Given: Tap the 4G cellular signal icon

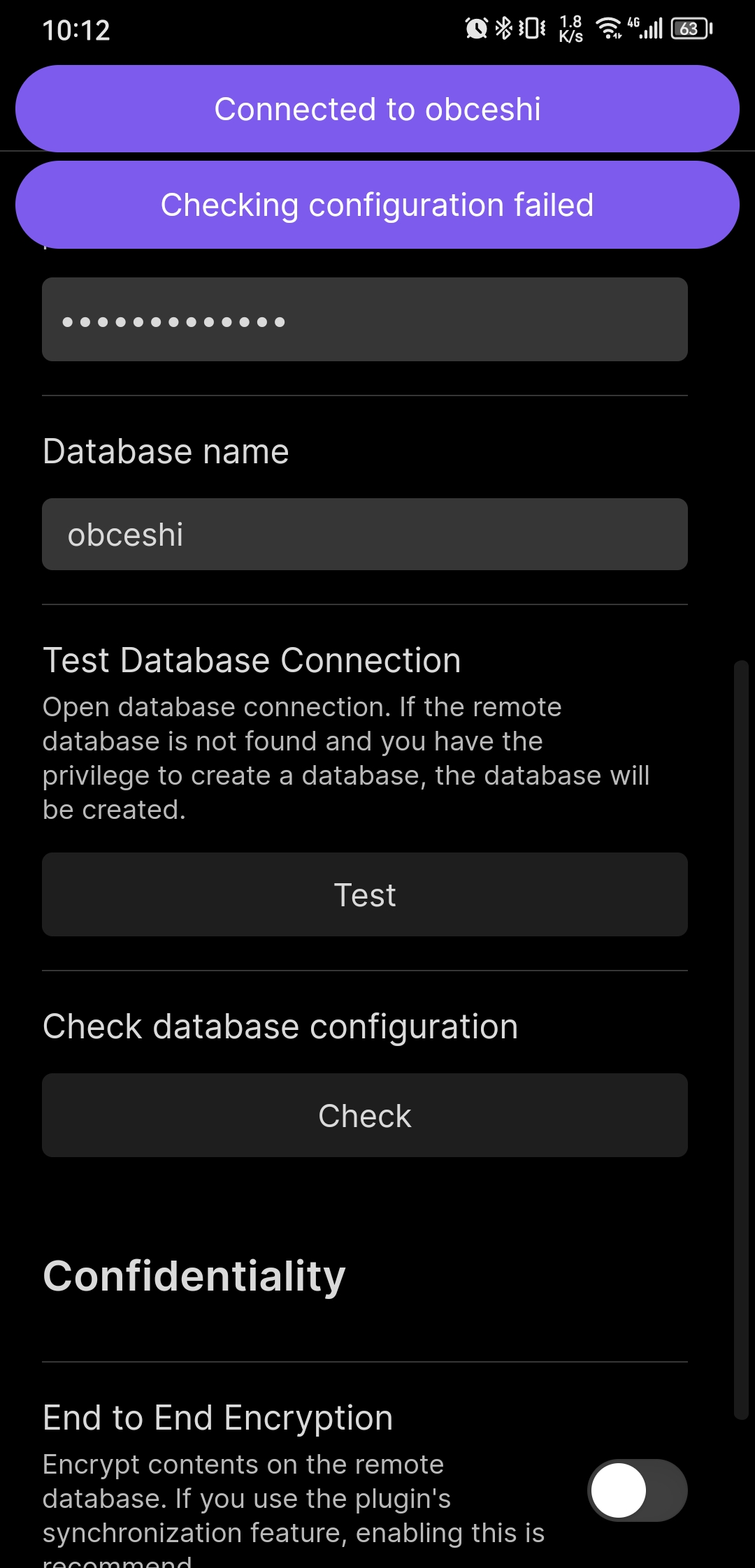Looking at the screenshot, I should [x=647, y=28].
